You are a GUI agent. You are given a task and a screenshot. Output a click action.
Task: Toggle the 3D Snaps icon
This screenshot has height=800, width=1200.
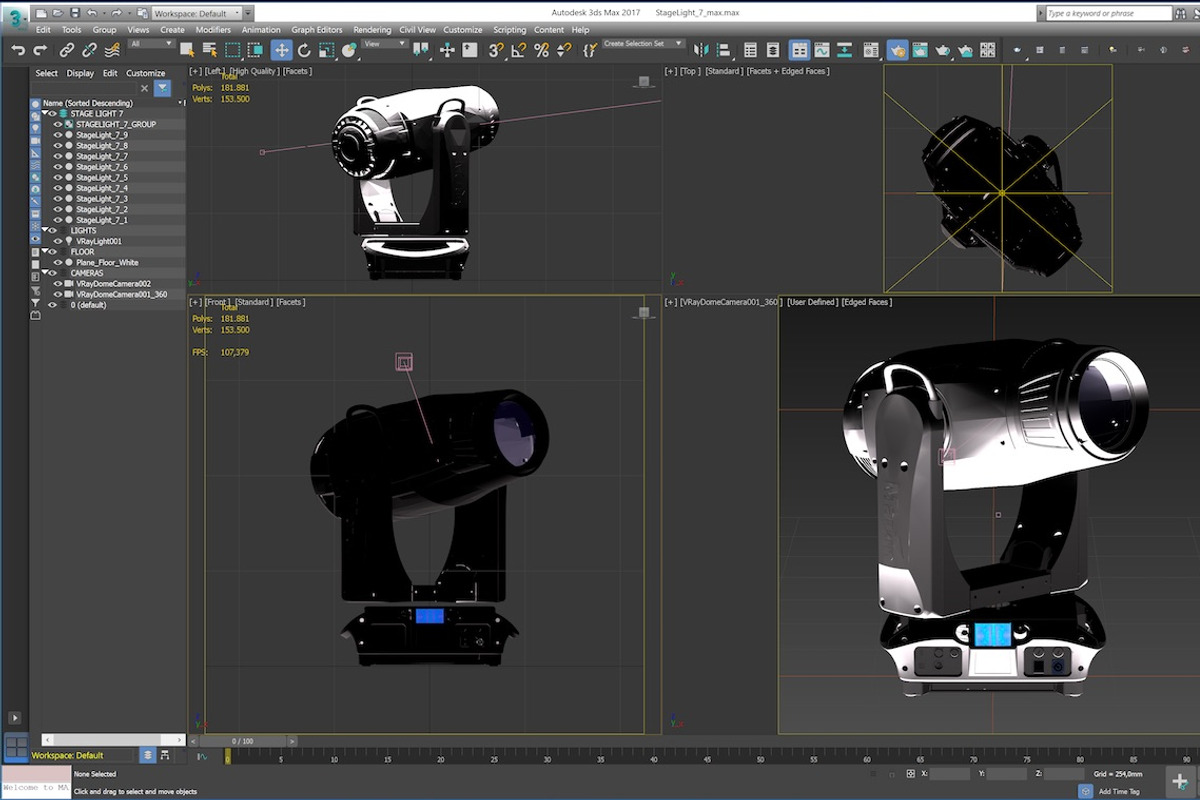point(496,50)
